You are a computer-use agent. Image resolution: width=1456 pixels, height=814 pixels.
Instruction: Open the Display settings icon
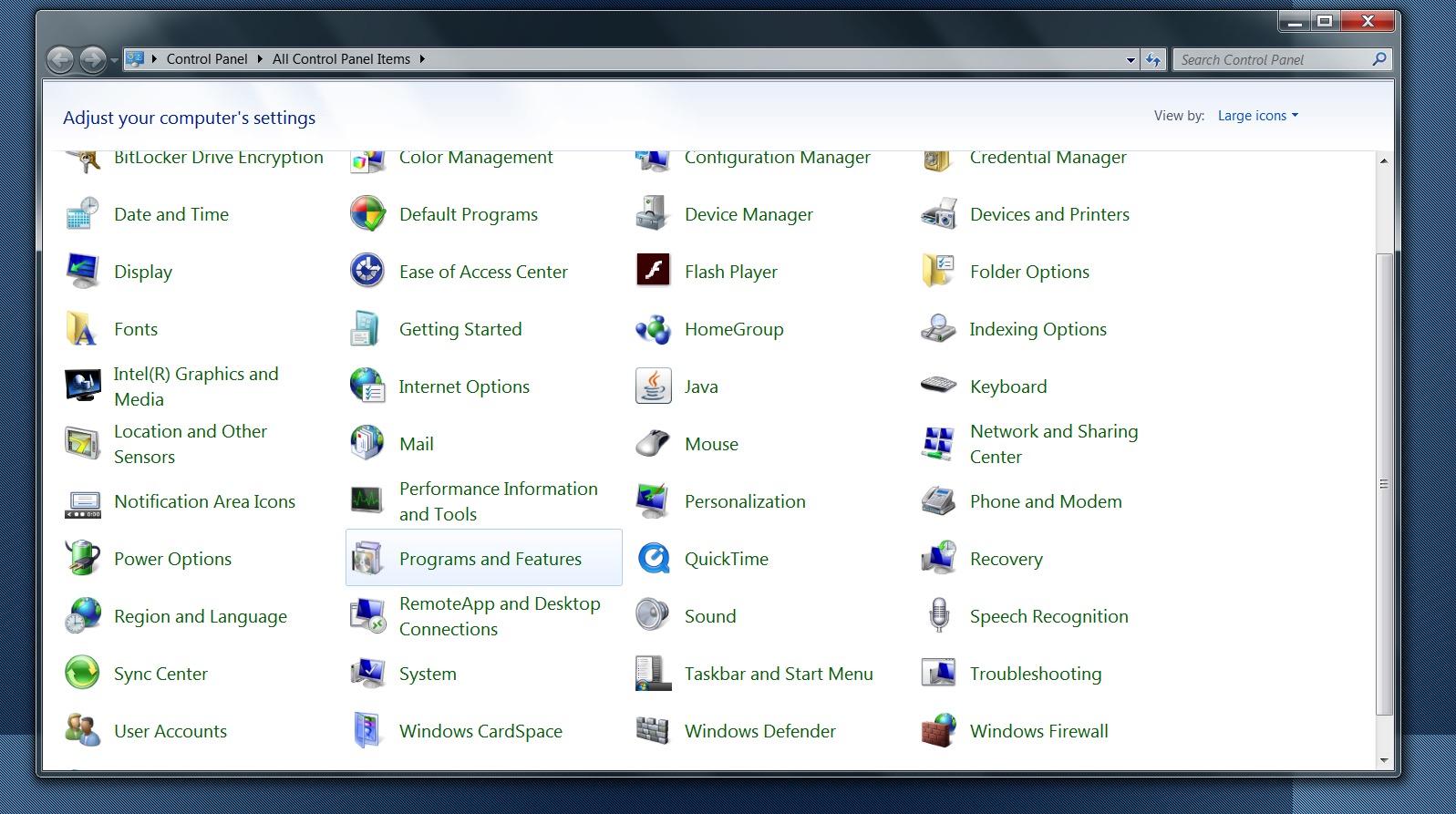click(x=83, y=272)
